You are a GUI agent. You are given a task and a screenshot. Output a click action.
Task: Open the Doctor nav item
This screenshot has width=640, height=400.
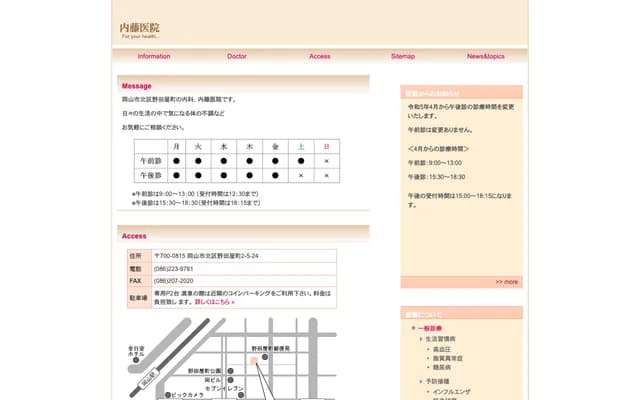tap(237, 56)
